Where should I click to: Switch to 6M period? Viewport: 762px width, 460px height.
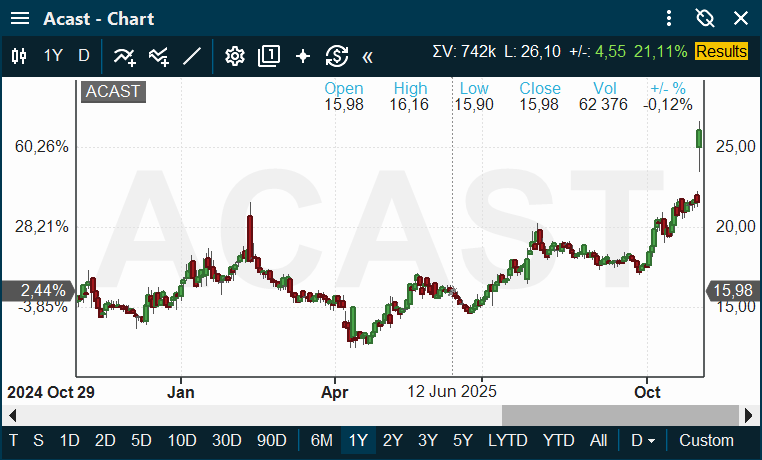(322, 441)
